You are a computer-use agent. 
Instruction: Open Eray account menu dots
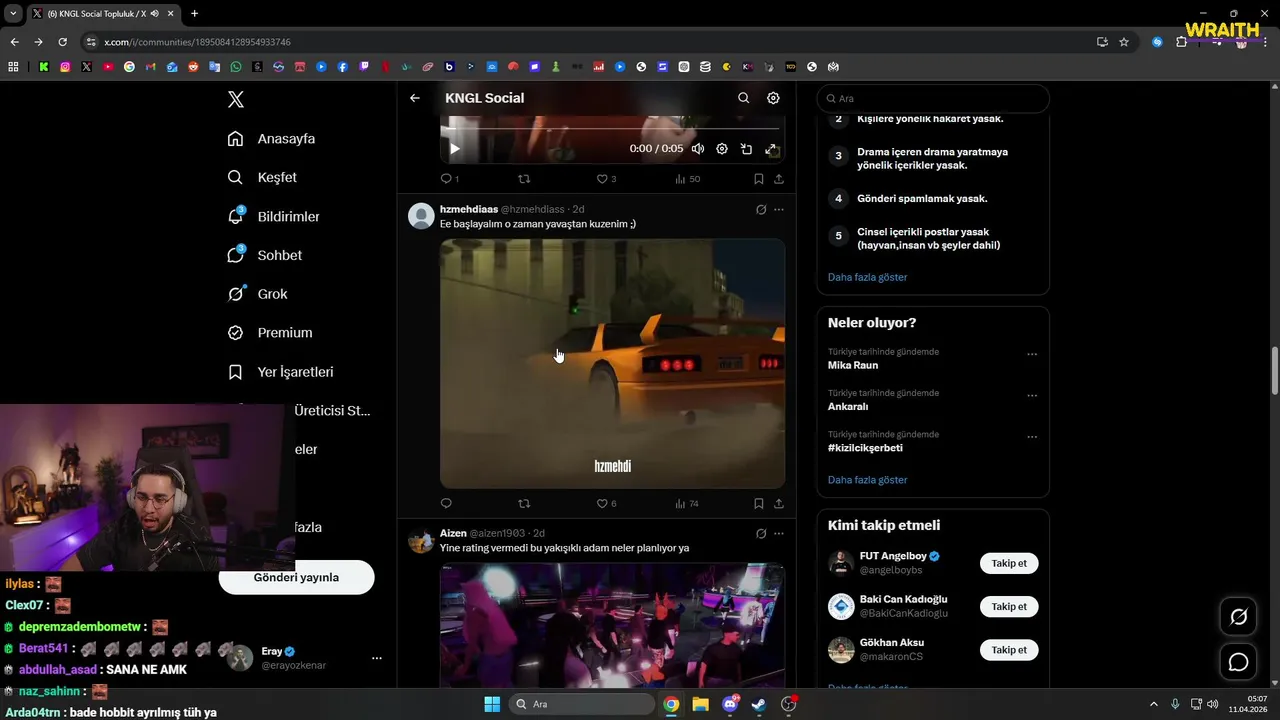tap(377, 658)
